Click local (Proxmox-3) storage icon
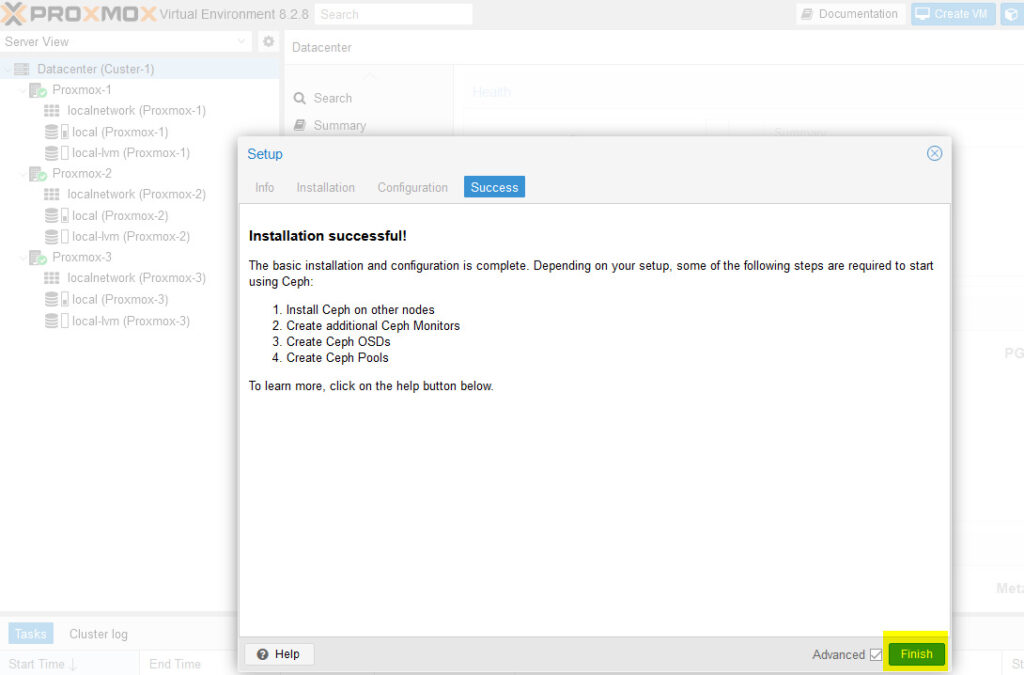 pos(57,299)
